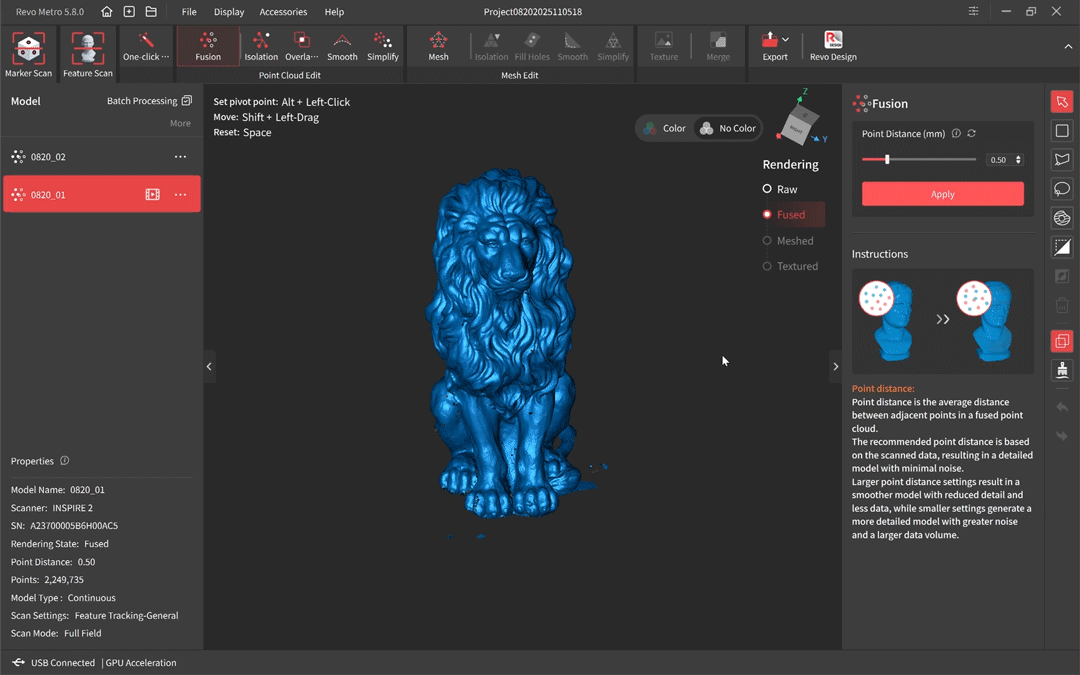The image size is (1080, 675).
Task: Start a Marker Scan
Action: point(28,54)
